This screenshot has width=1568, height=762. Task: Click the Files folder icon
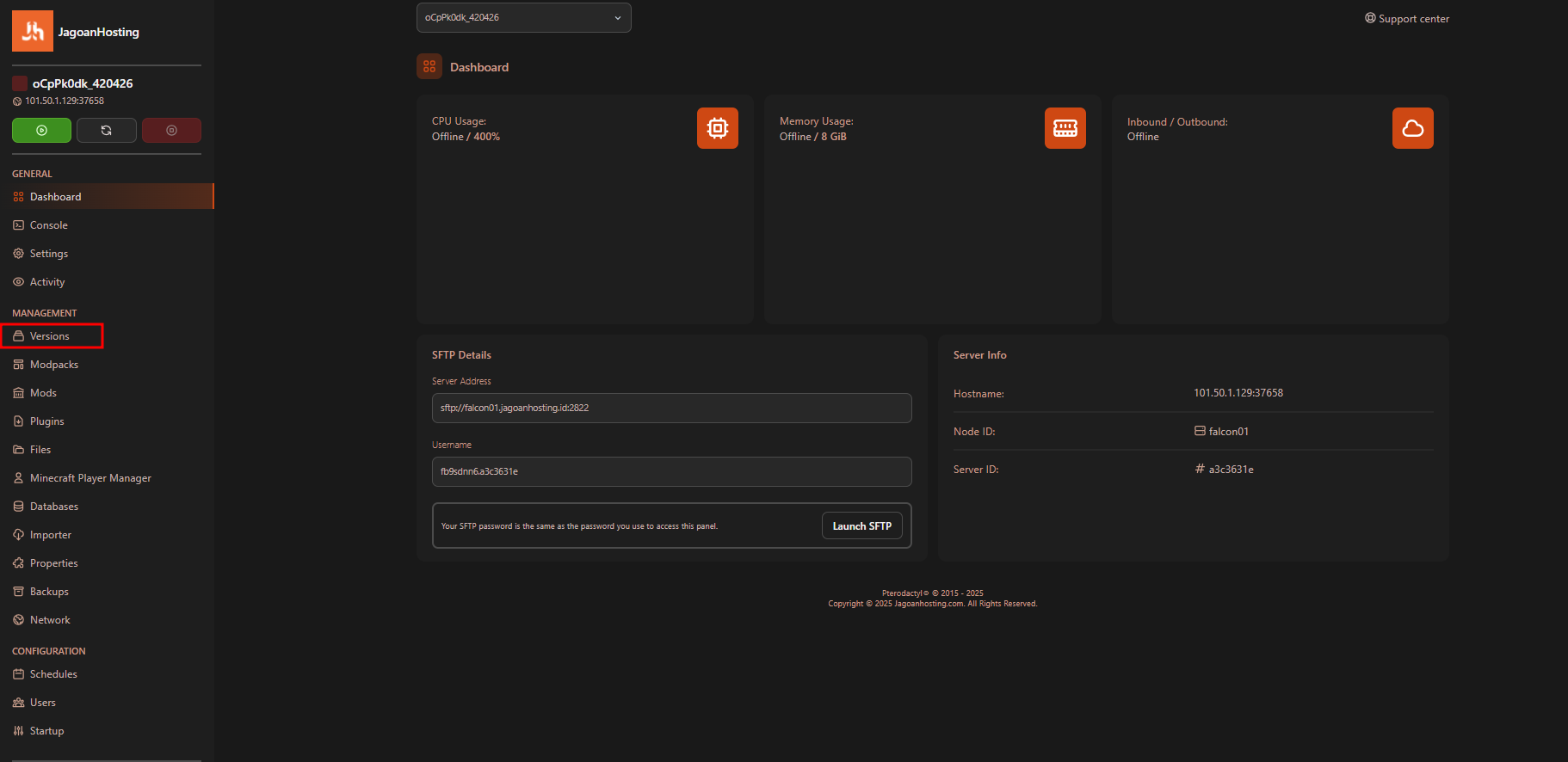tap(18, 450)
